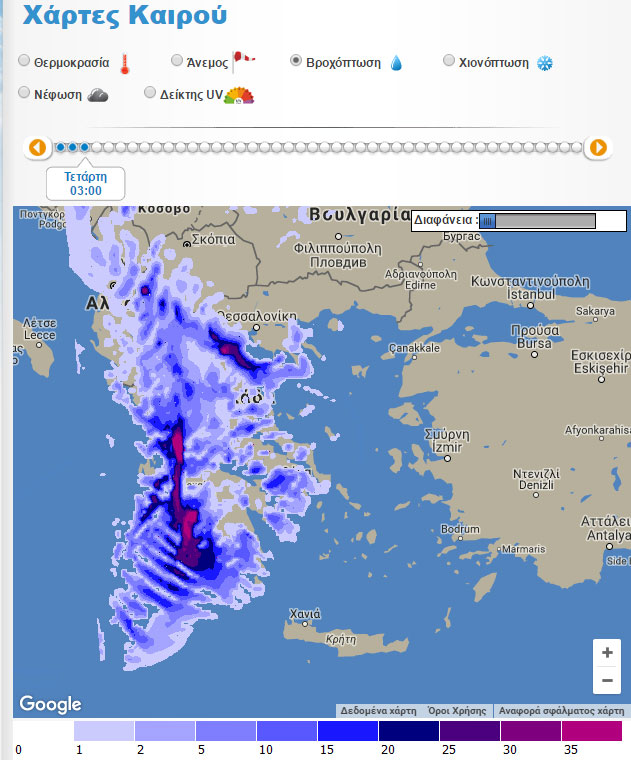This screenshot has width=631, height=760.
Task: Click the snowflake icon beside Χιονόπτωση
Action: tap(545, 63)
